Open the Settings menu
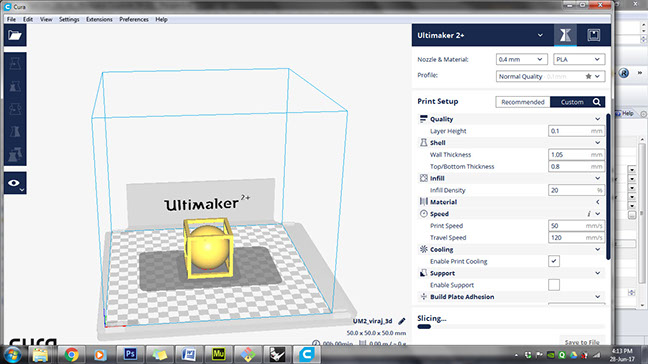Viewport: 648px width, 364px height. click(x=69, y=19)
